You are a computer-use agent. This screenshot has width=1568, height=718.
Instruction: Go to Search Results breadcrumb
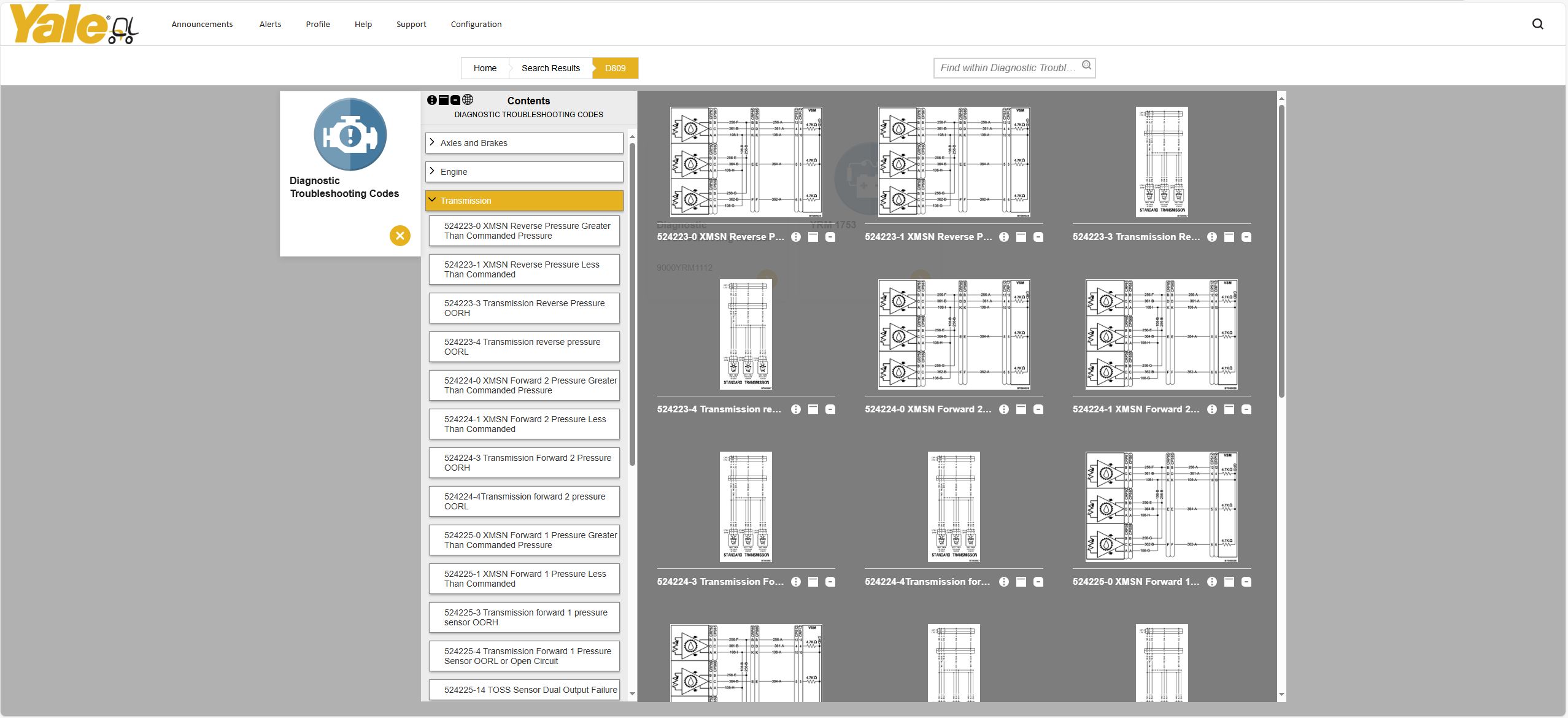550,68
